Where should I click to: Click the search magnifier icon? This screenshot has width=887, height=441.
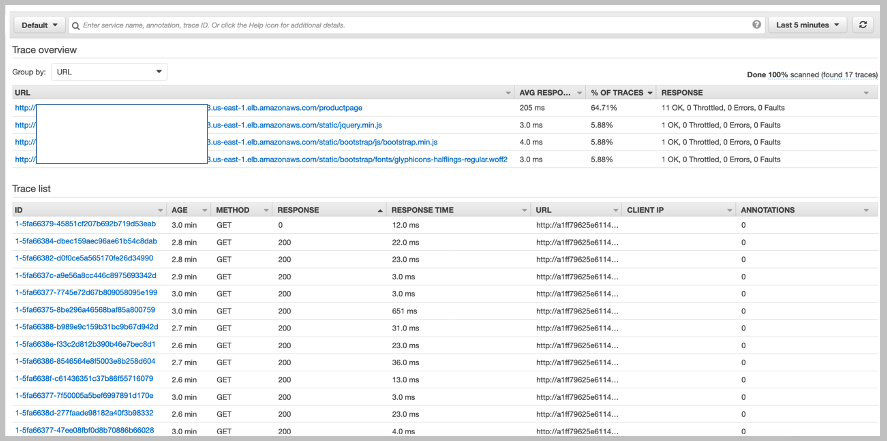77,24
